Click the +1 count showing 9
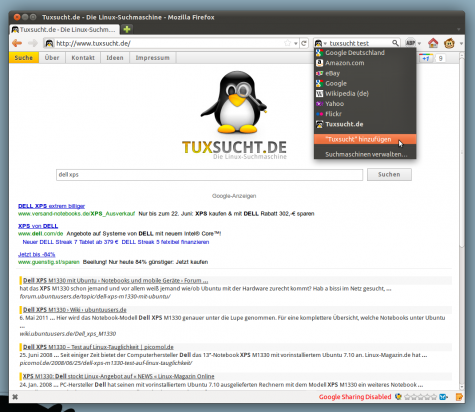 tap(440, 58)
